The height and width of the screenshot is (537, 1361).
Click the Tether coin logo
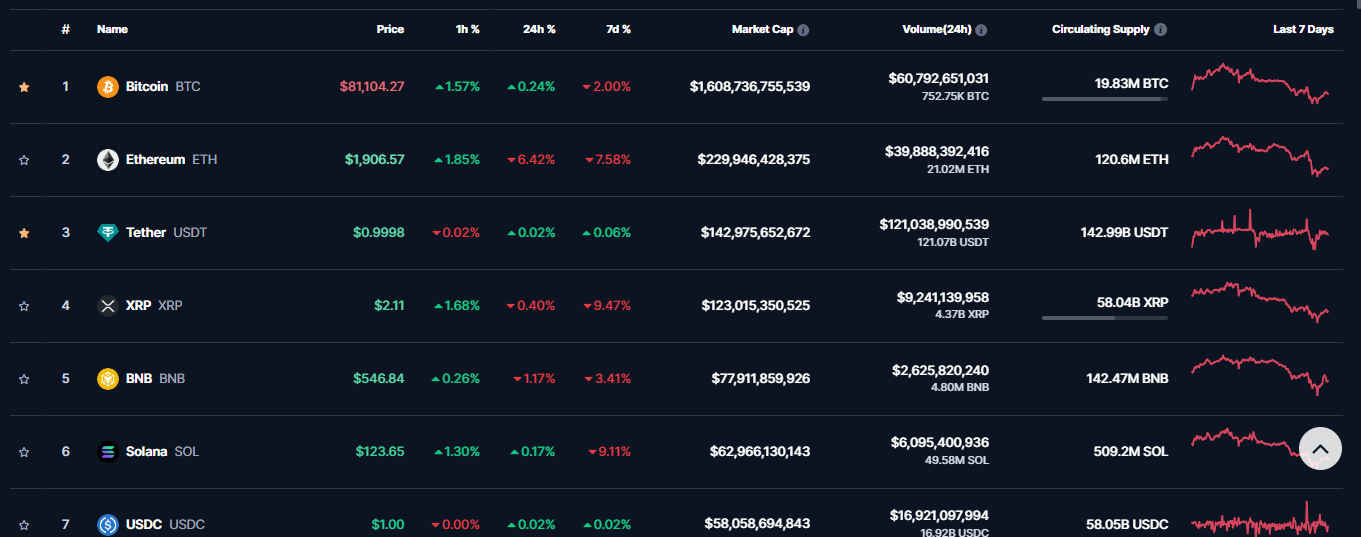coord(107,233)
